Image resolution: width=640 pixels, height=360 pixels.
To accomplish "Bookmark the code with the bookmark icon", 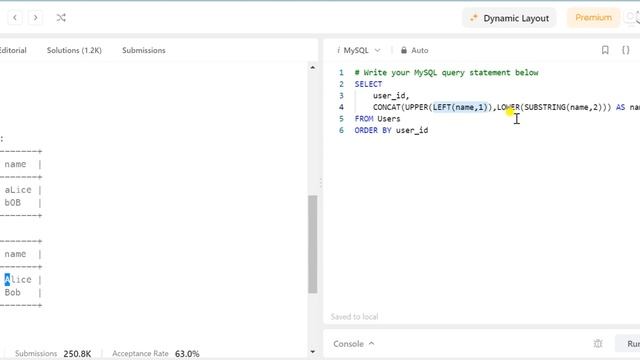I will [605, 50].
